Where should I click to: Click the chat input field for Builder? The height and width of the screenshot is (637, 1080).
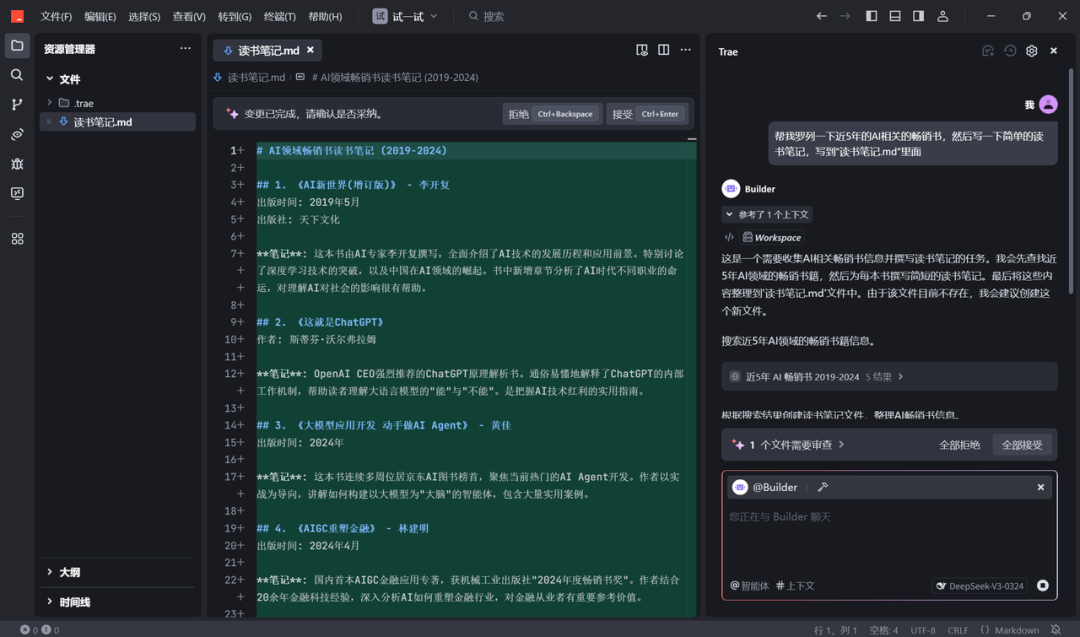click(x=889, y=537)
